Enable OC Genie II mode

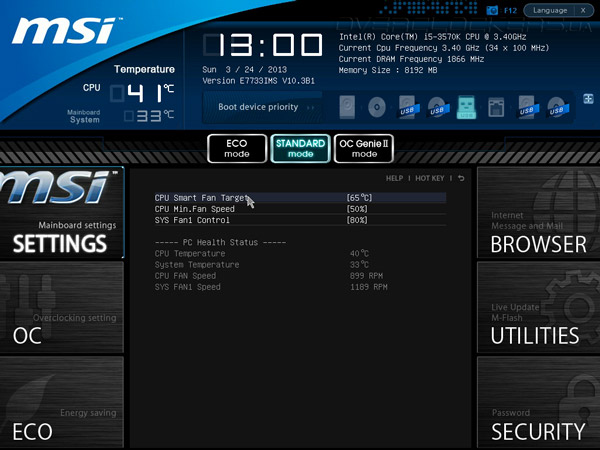coord(364,148)
